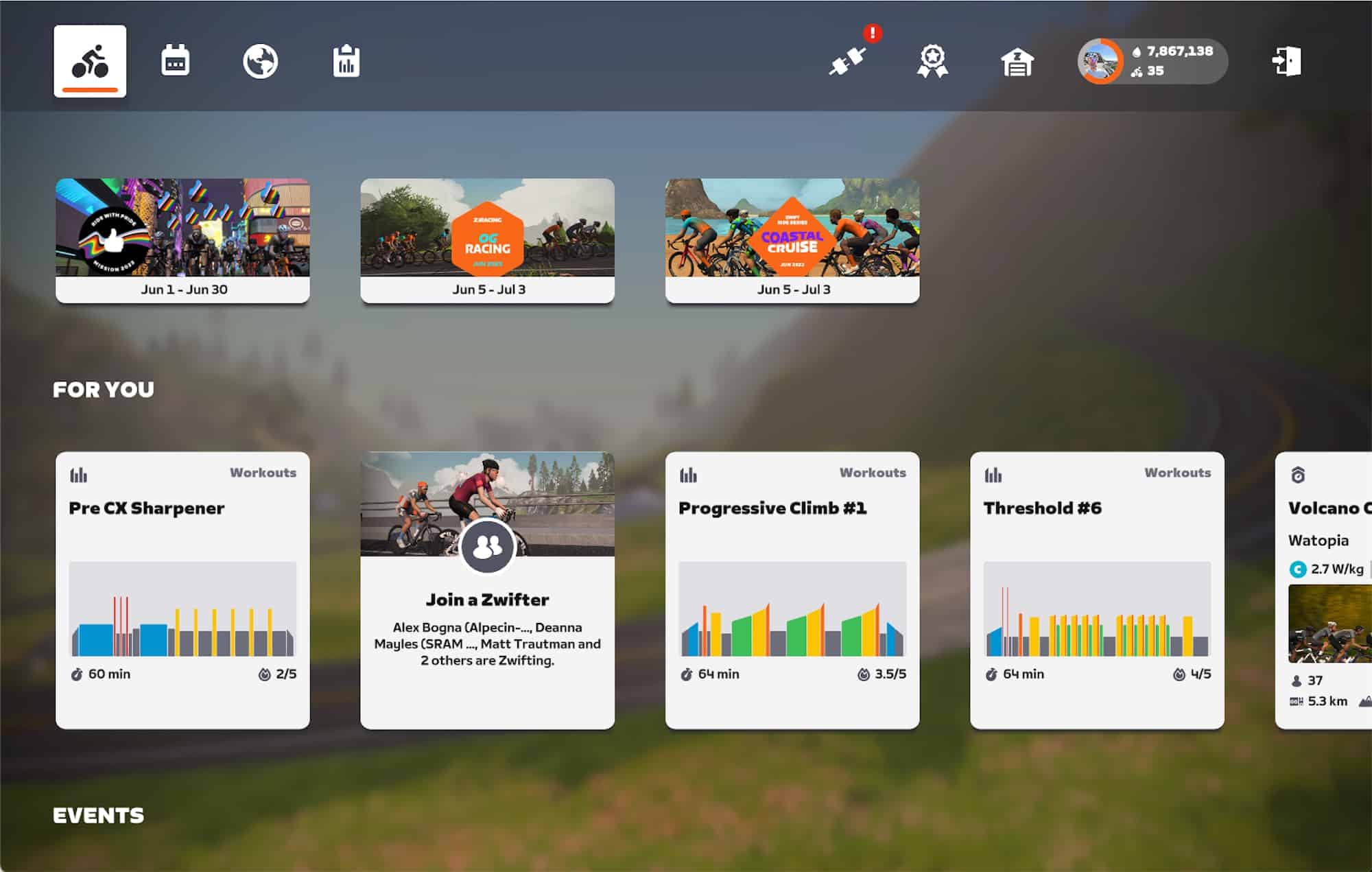
Task: Select the Threshold #6 workout title
Action: (x=1043, y=508)
